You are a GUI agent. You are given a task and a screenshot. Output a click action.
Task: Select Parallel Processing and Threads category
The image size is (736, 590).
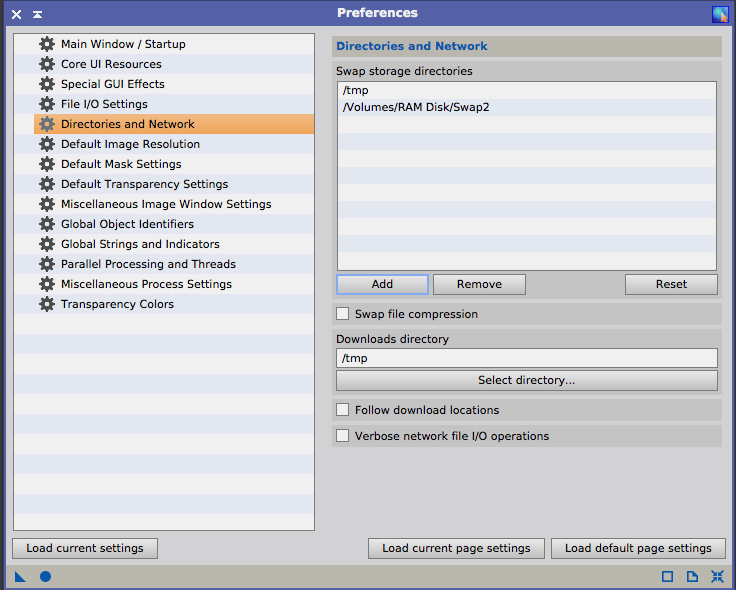coord(148,264)
